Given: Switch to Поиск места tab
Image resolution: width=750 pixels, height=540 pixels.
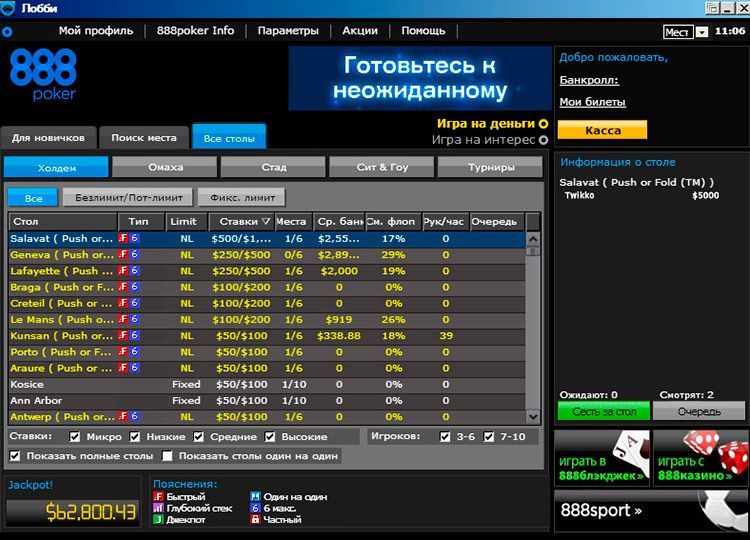Looking at the screenshot, I should click(x=143, y=138).
